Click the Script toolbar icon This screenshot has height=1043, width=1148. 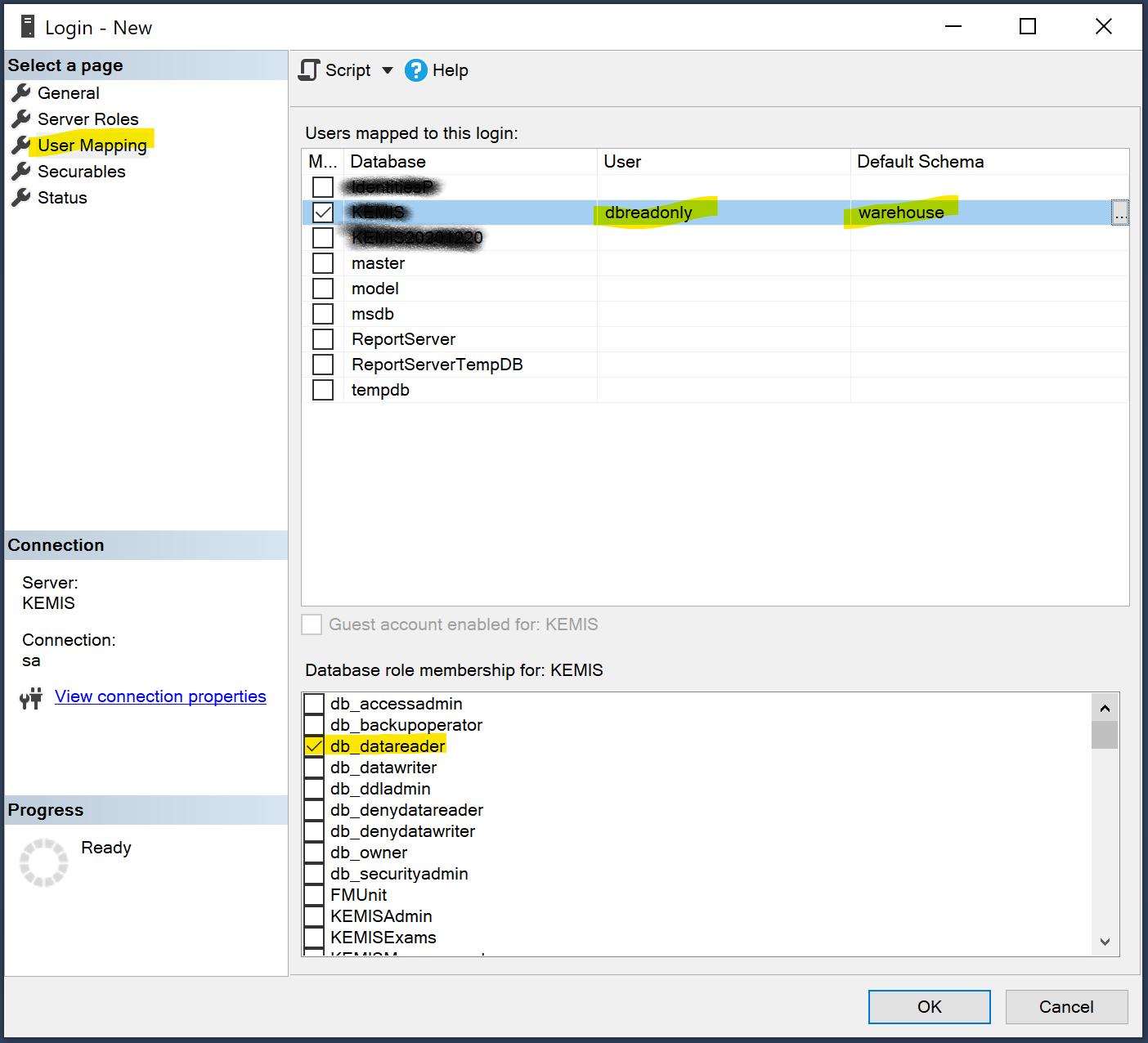tap(309, 70)
